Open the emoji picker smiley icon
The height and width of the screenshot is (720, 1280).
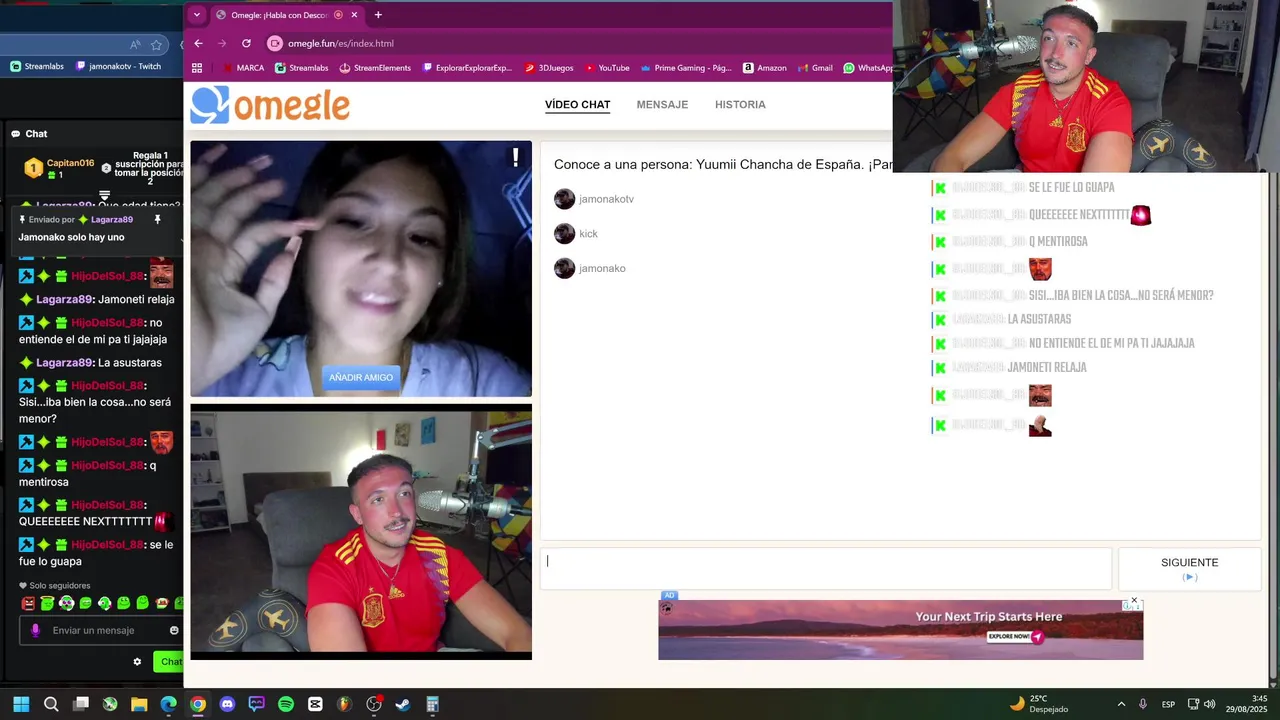(174, 631)
